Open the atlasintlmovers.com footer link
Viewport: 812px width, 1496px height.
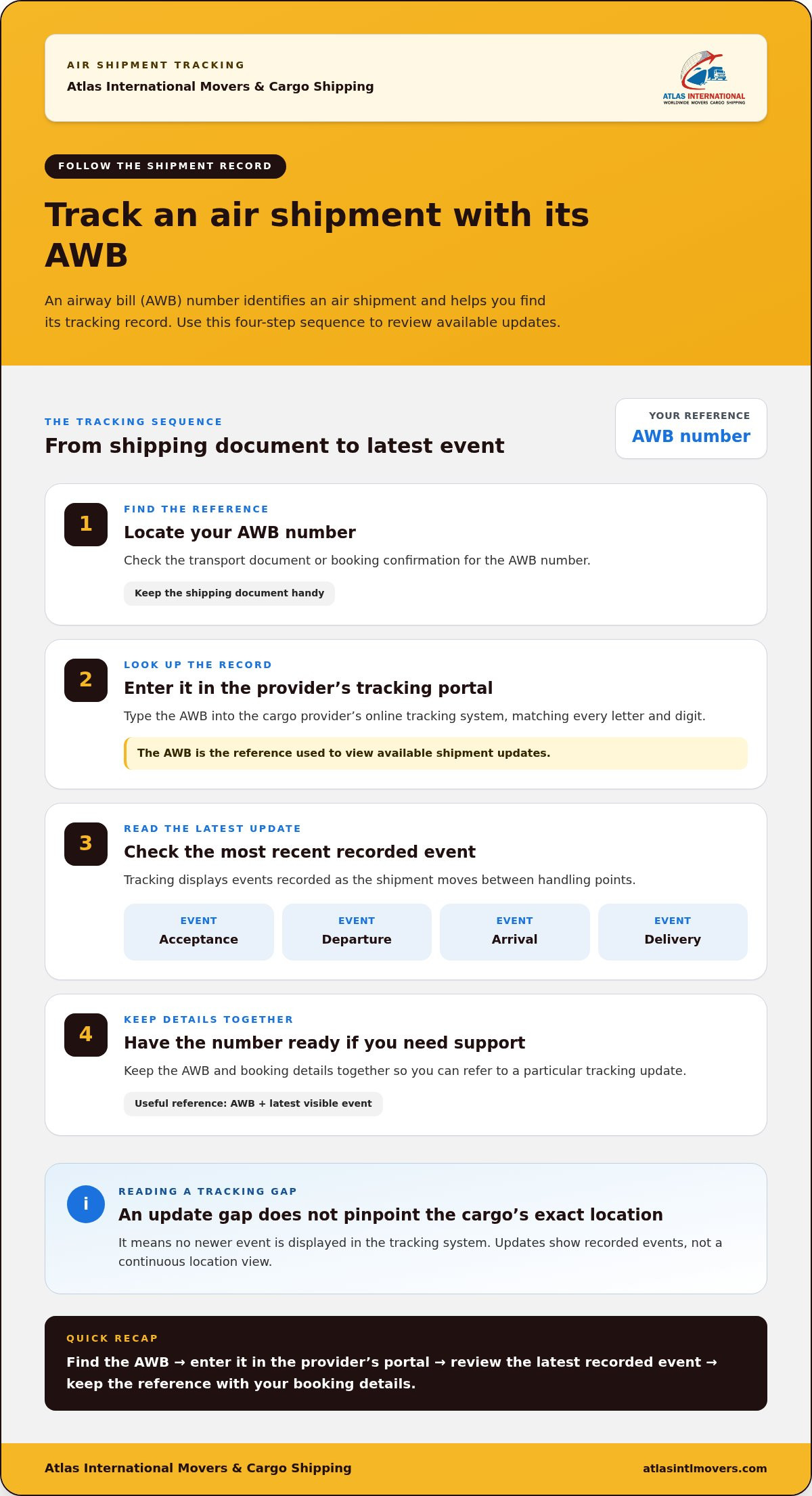point(705,1468)
